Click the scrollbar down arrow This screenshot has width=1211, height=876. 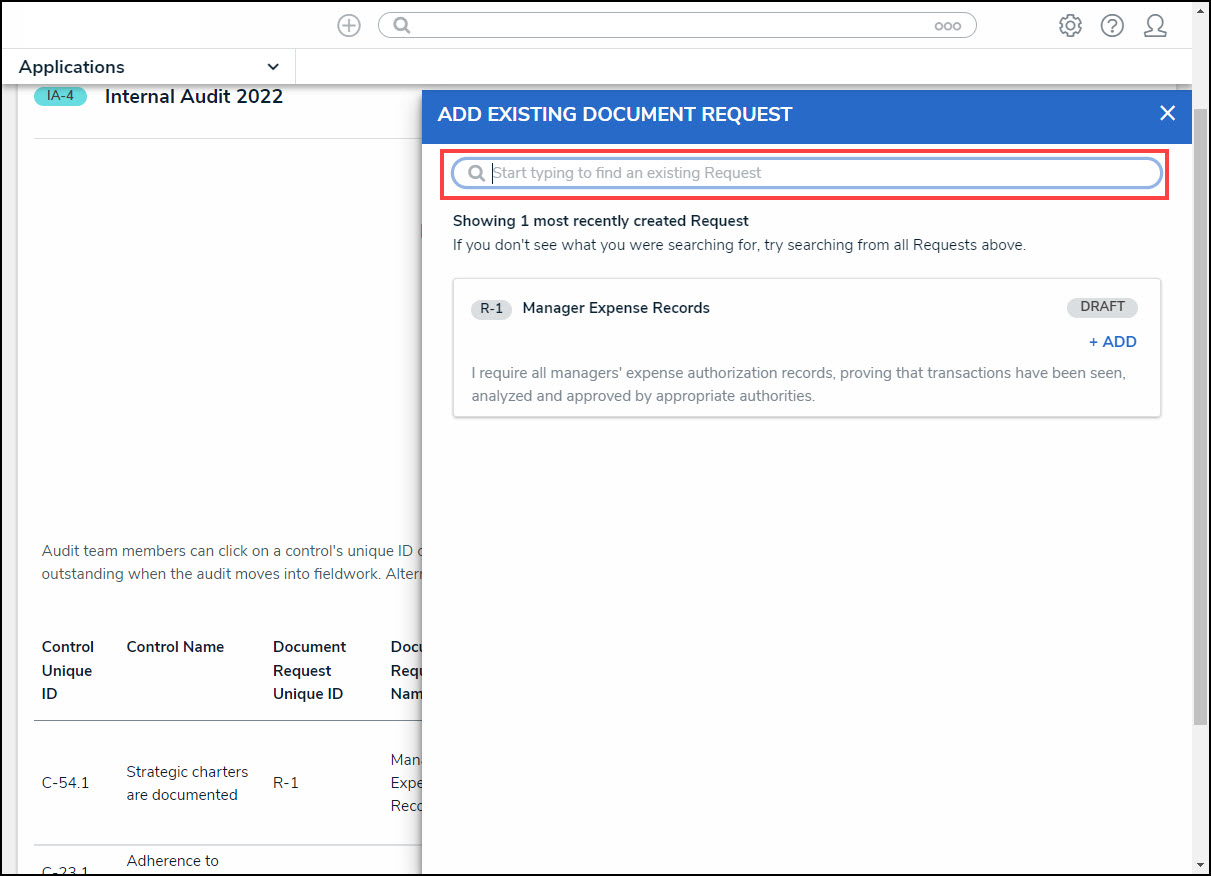1201,865
